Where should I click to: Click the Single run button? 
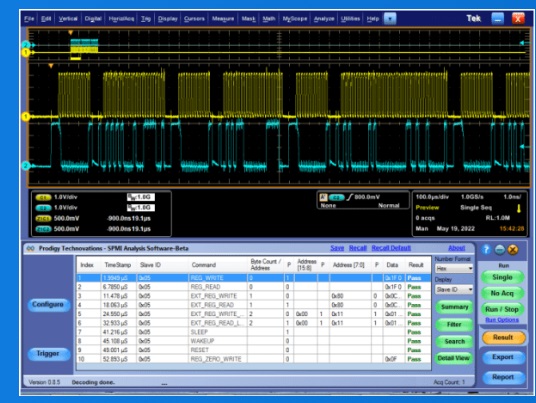502,277
